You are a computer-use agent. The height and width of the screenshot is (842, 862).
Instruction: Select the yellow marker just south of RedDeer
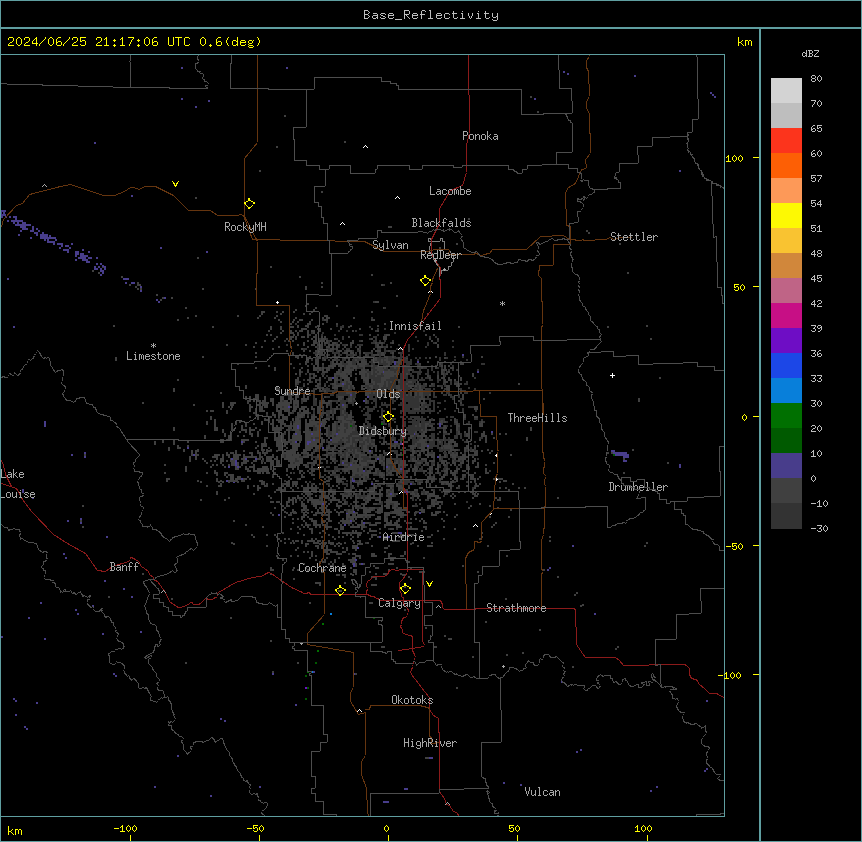point(425,281)
